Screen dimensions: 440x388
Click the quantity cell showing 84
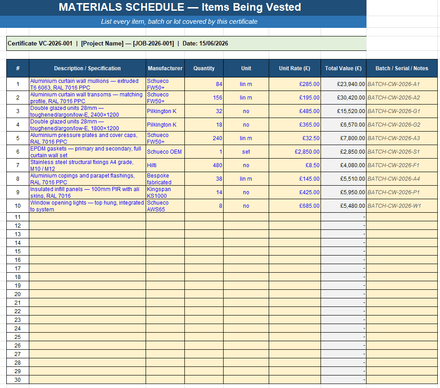(204, 84)
